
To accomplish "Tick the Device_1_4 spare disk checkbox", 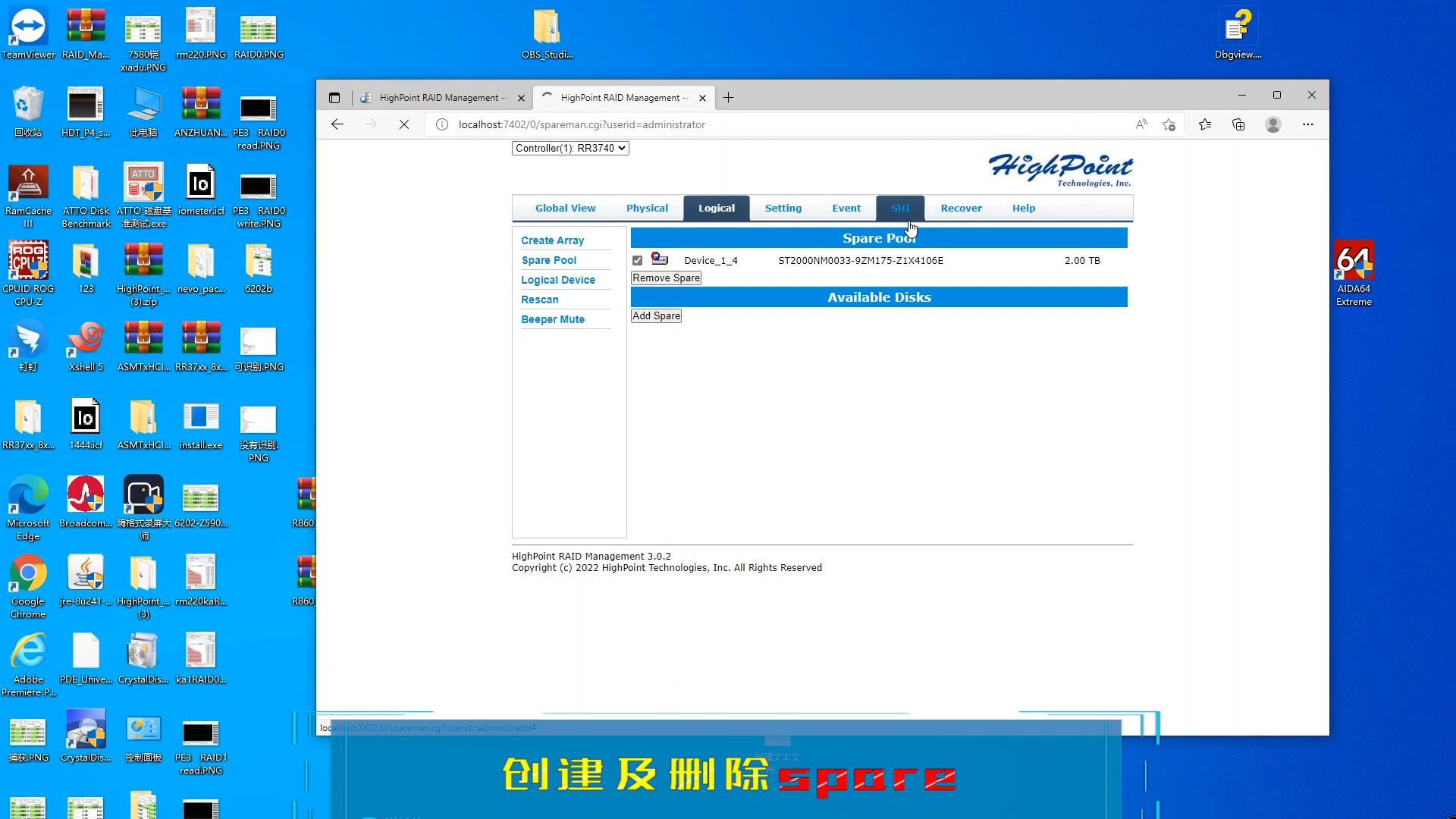I will pyautogui.click(x=637, y=260).
